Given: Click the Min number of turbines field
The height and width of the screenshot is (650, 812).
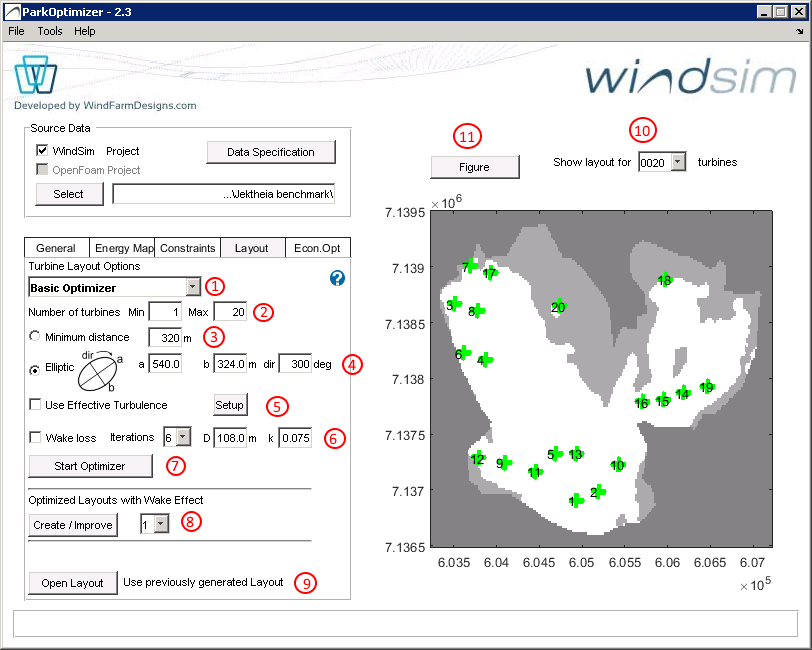Looking at the screenshot, I should [165, 312].
